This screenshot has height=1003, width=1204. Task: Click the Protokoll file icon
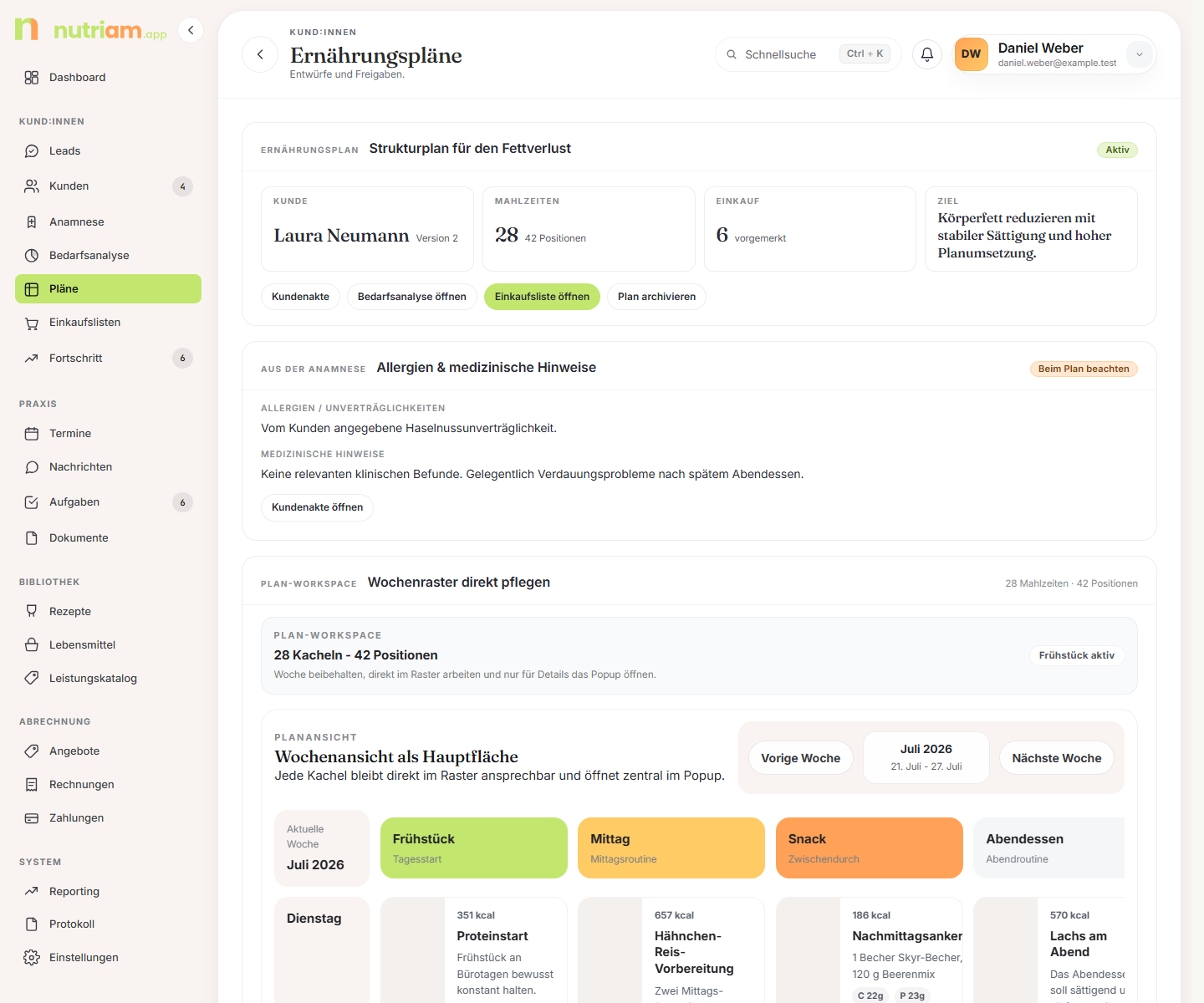pos(32,924)
